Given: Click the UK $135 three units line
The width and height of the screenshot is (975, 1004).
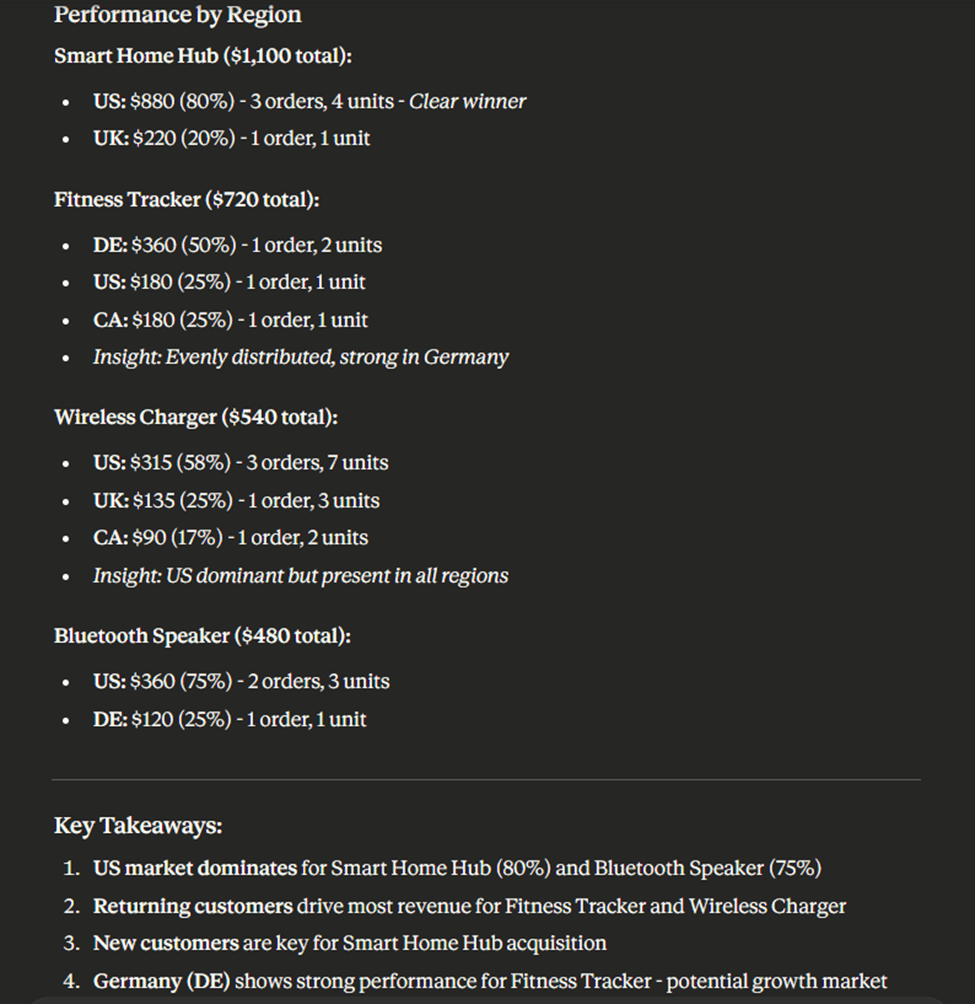Looking at the screenshot, I should pyautogui.click(x=236, y=501).
